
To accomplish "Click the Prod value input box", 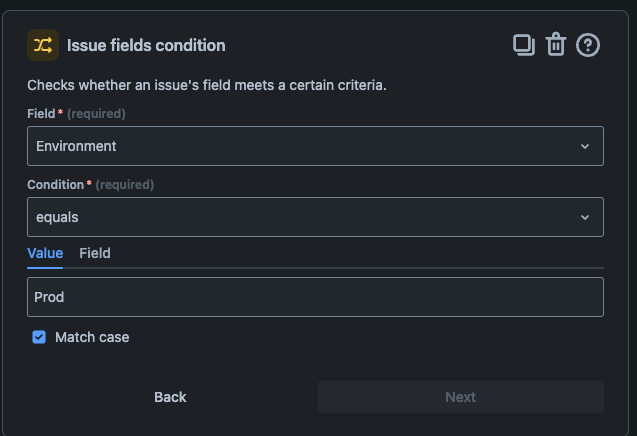I will coord(315,297).
